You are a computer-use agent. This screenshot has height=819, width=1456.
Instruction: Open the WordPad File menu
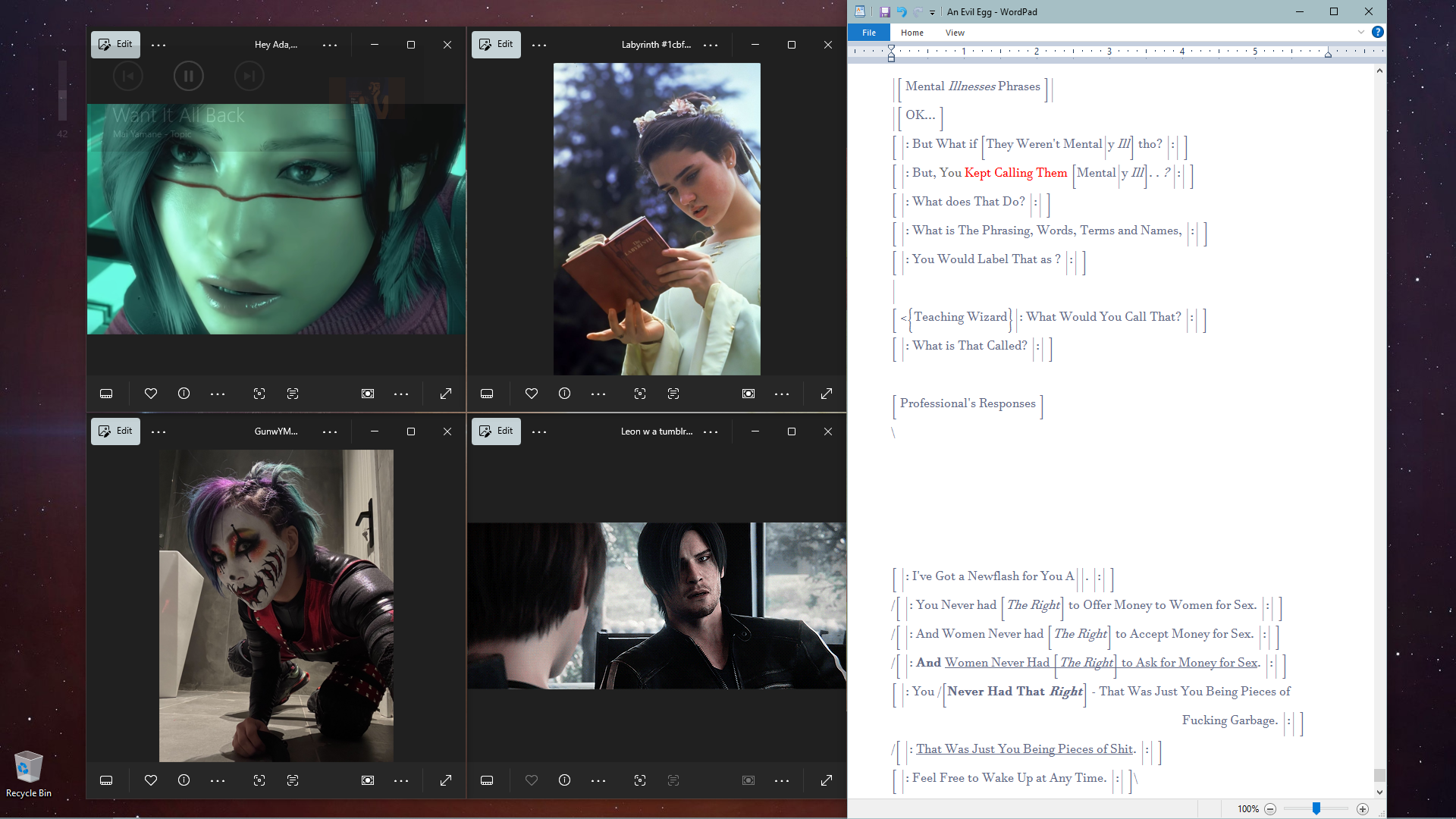click(x=869, y=33)
